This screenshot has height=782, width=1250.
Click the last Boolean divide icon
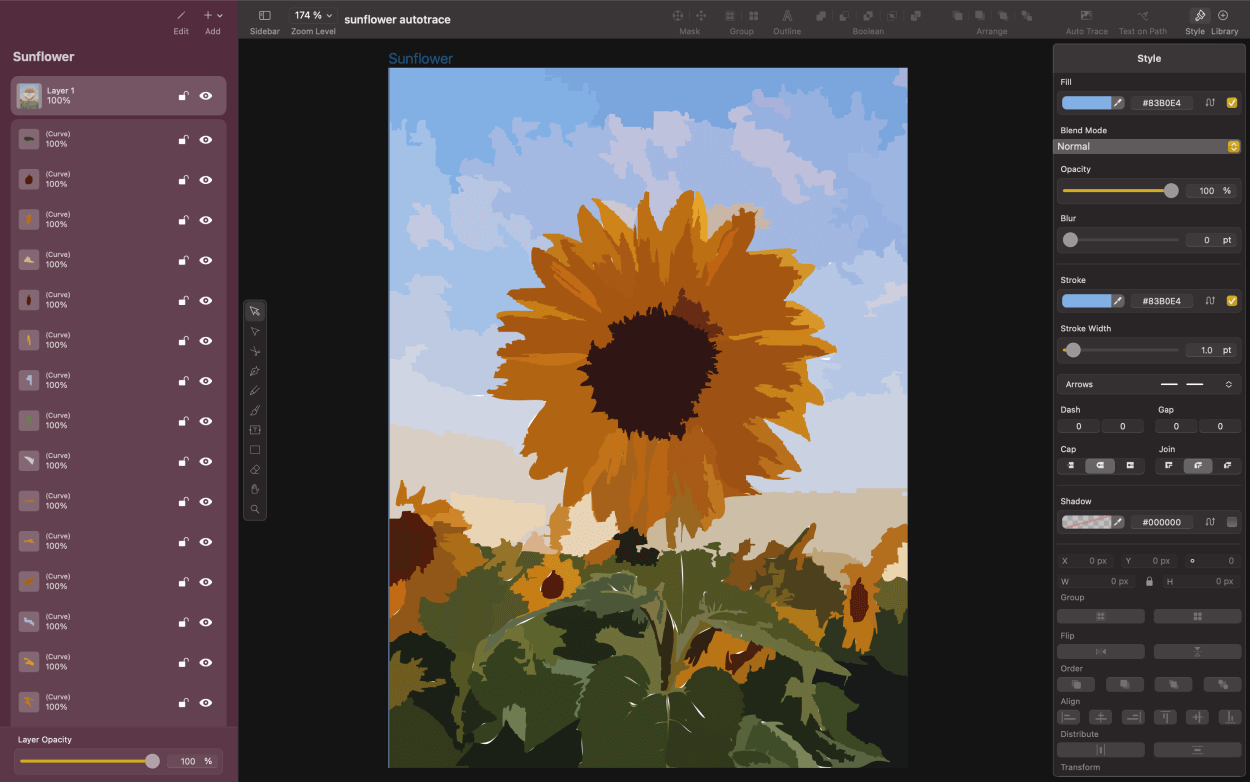(916, 16)
